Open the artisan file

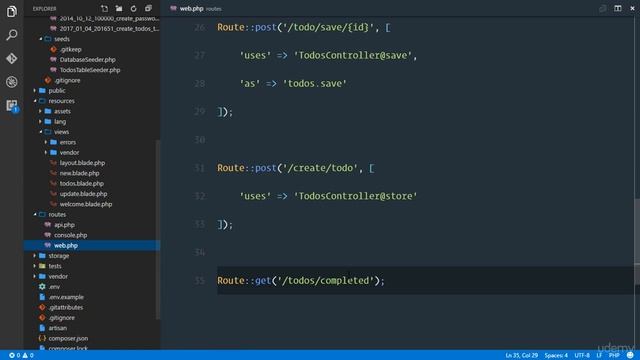58,328
